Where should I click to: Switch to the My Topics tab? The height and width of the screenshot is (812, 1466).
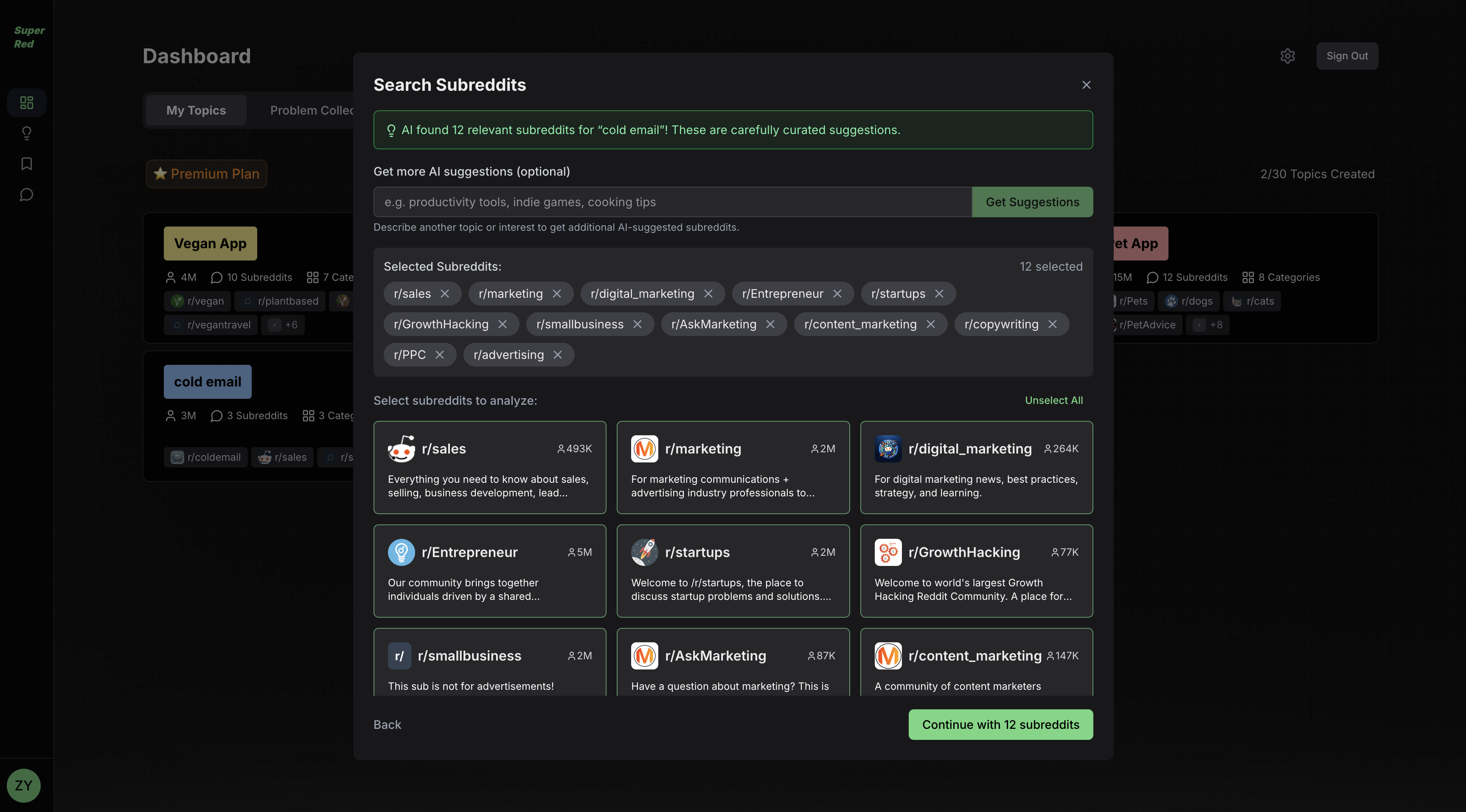(x=196, y=110)
